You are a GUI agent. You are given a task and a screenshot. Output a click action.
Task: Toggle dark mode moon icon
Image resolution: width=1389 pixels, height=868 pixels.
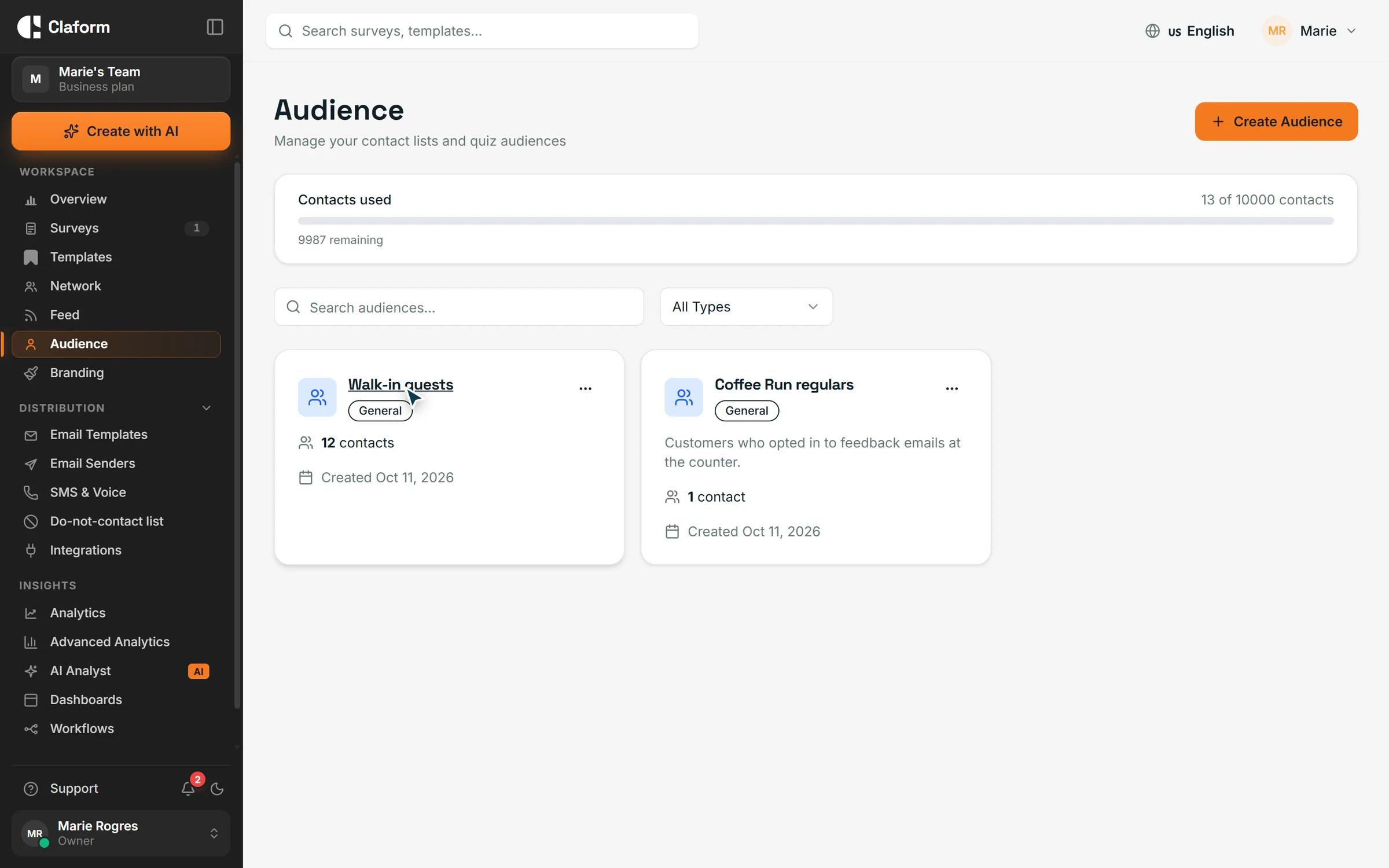[217, 789]
